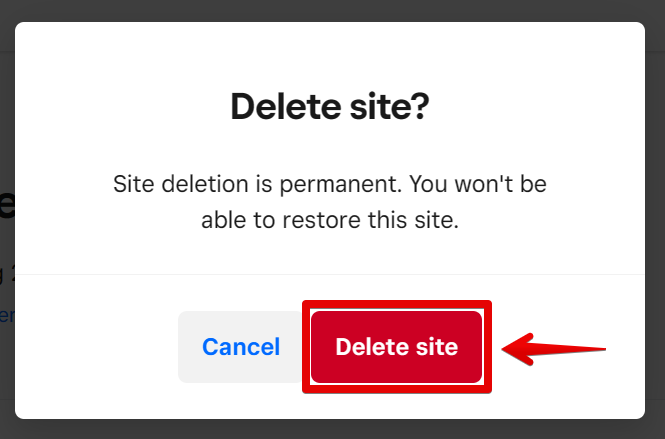
Task: Click the red Delete site button
Action: [x=397, y=347]
